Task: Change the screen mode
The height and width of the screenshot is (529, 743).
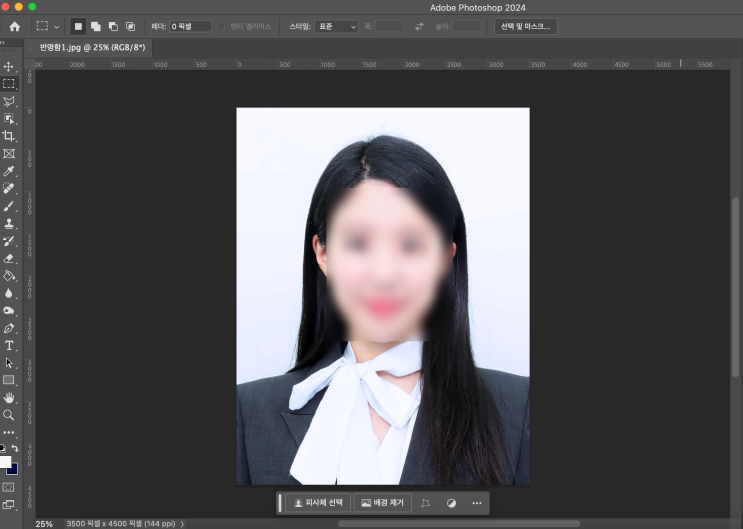Action: (x=9, y=504)
